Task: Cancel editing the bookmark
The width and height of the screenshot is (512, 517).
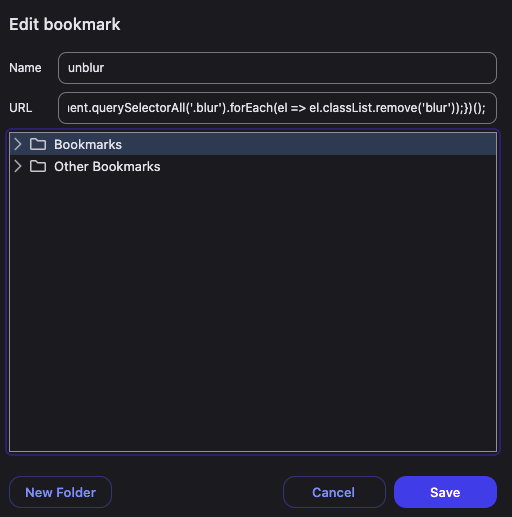Action: click(334, 492)
